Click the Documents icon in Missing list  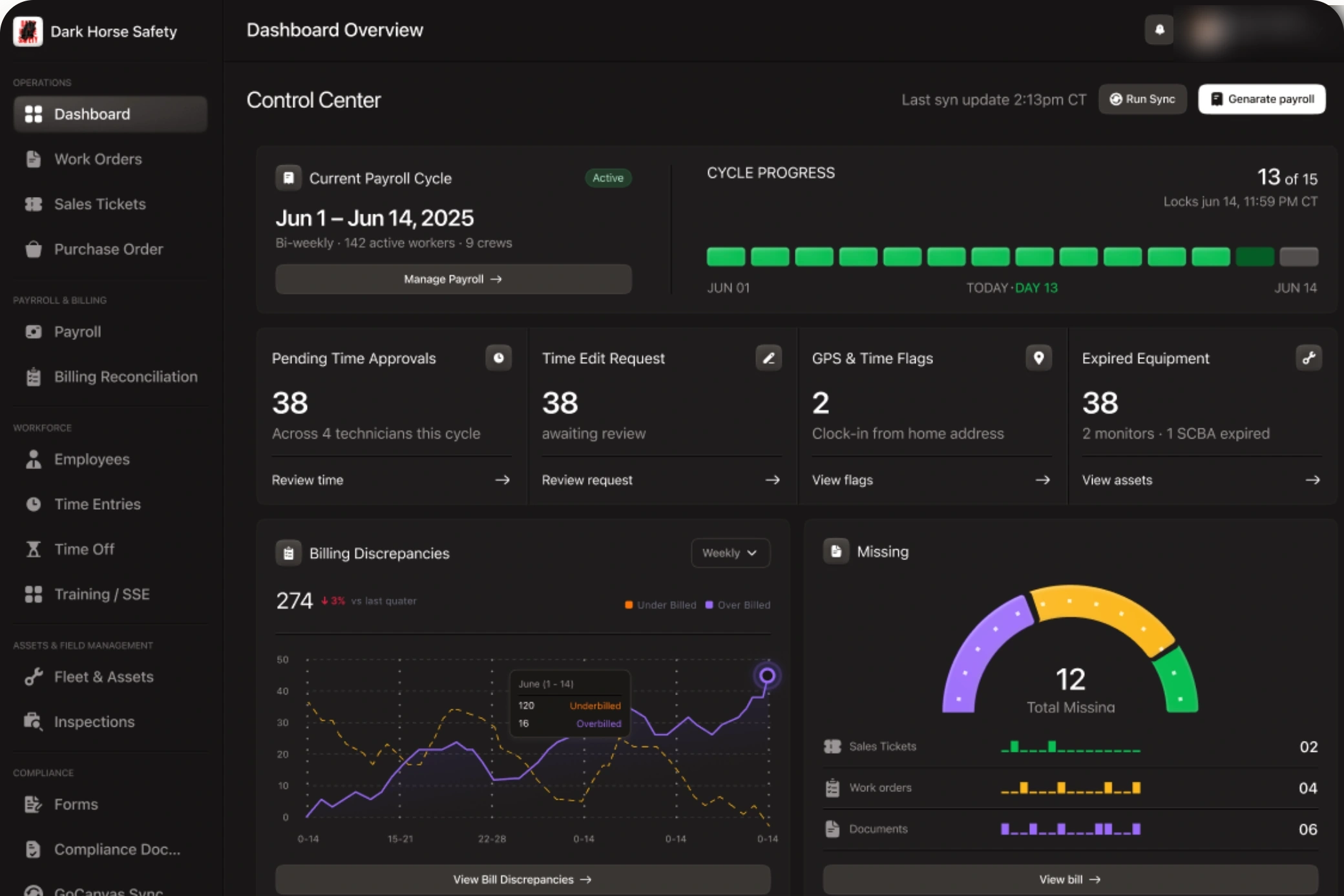click(832, 829)
